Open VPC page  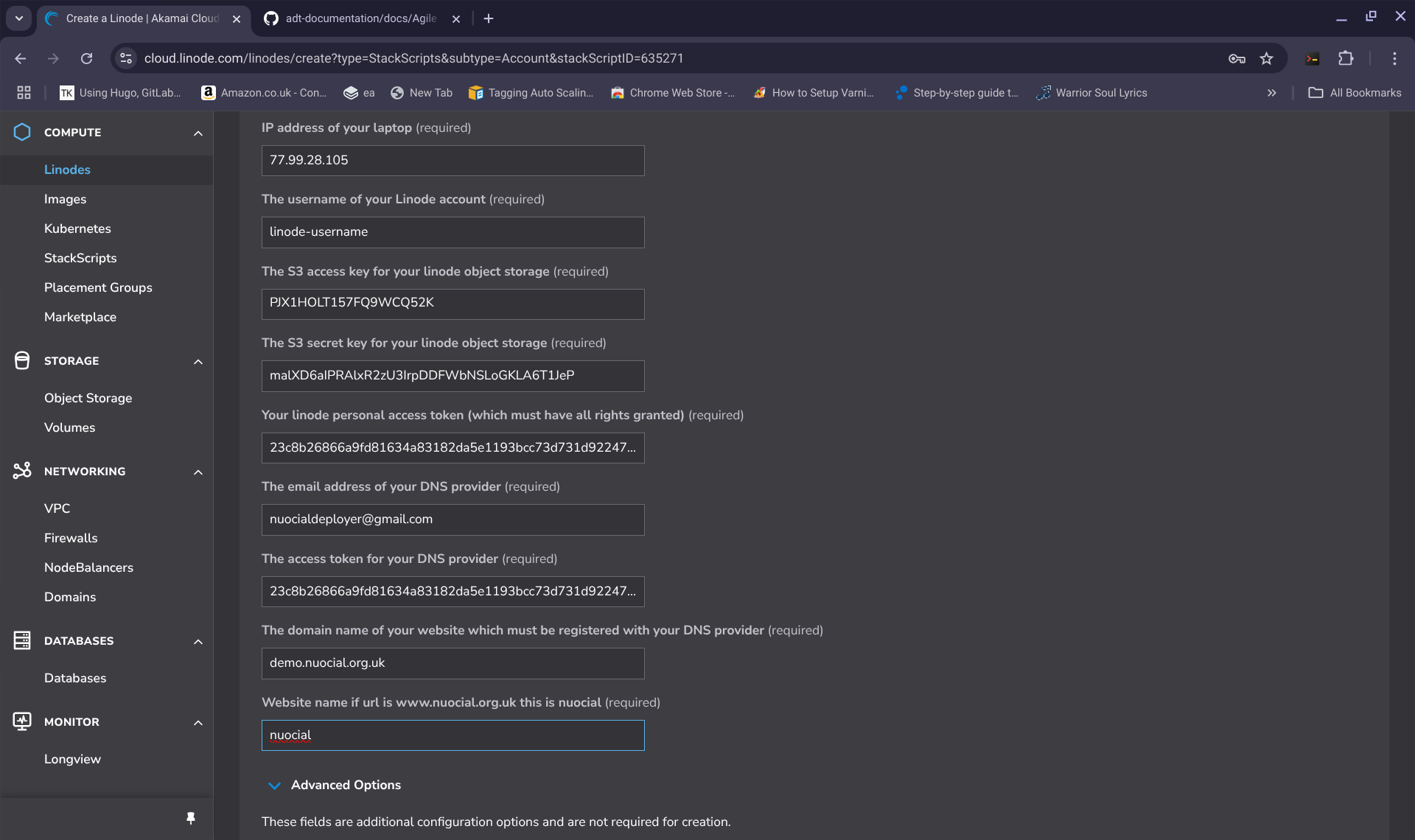[x=57, y=508]
